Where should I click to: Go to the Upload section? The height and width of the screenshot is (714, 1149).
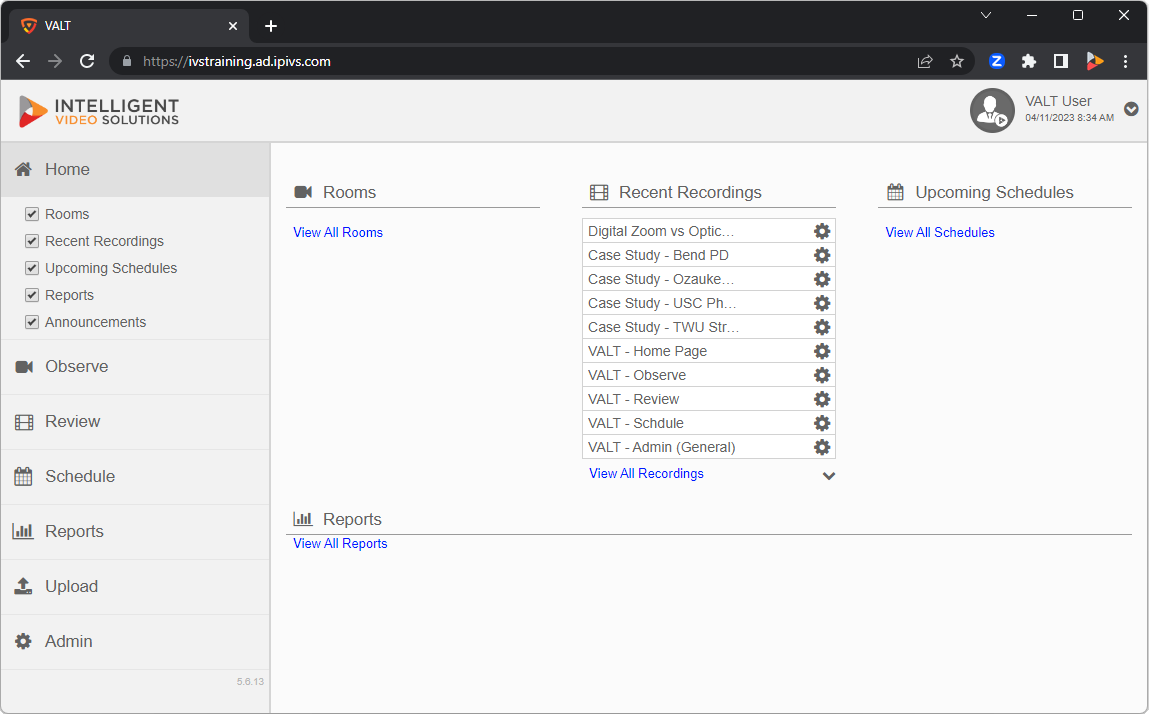point(135,586)
